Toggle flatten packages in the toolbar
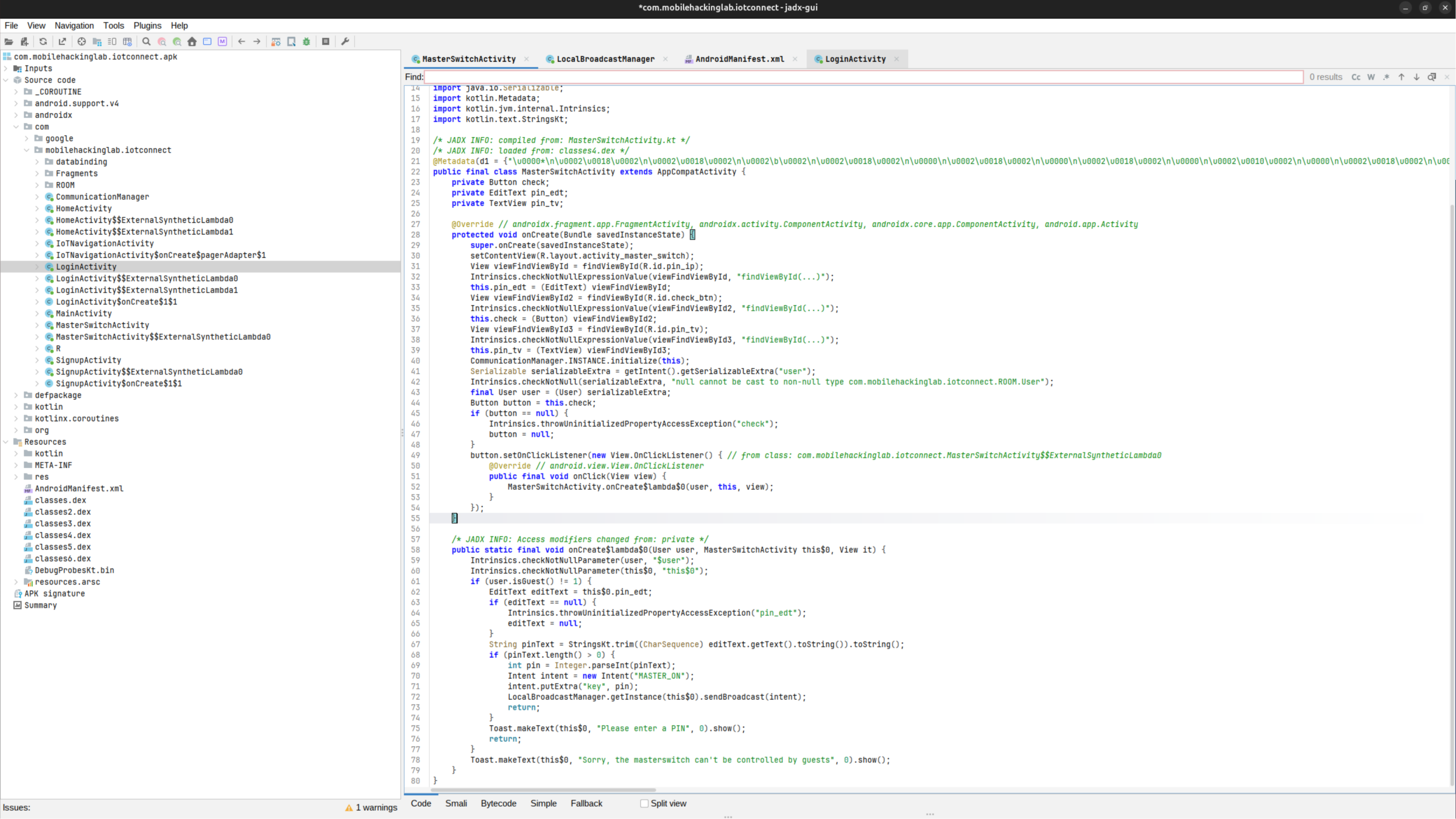1456x819 pixels. [97, 41]
